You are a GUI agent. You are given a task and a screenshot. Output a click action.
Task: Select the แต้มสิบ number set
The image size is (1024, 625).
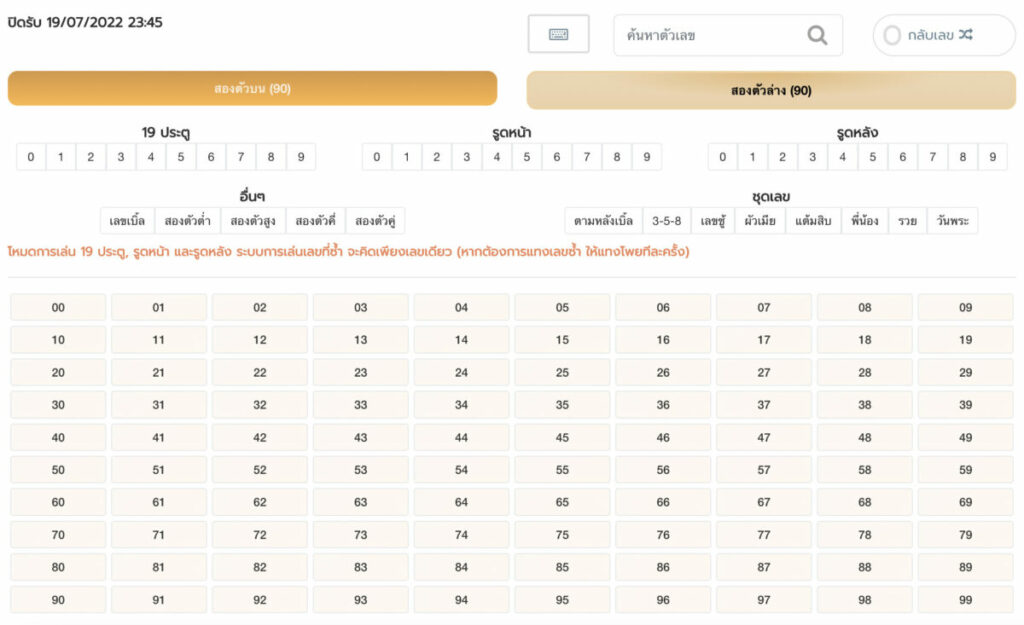pyautogui.click(x=813, y=220)
